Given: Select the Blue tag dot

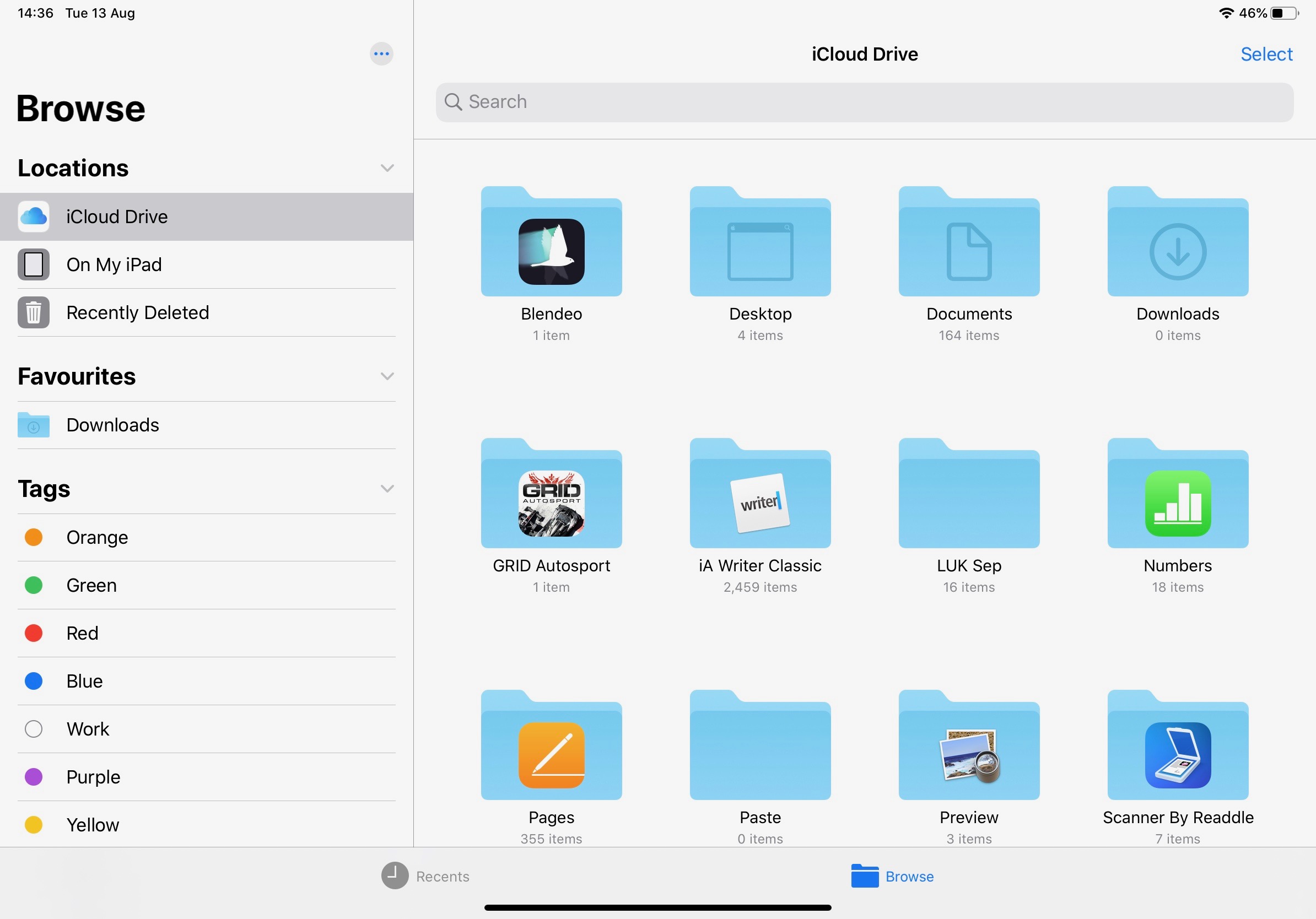Looking at the screenshot, I should coord(33,681).
